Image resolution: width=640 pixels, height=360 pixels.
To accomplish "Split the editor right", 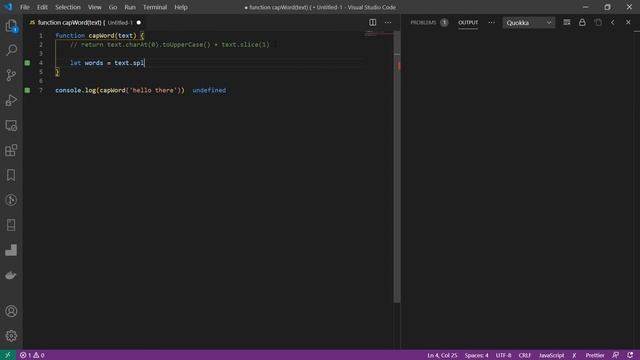I will click(373, 22).
